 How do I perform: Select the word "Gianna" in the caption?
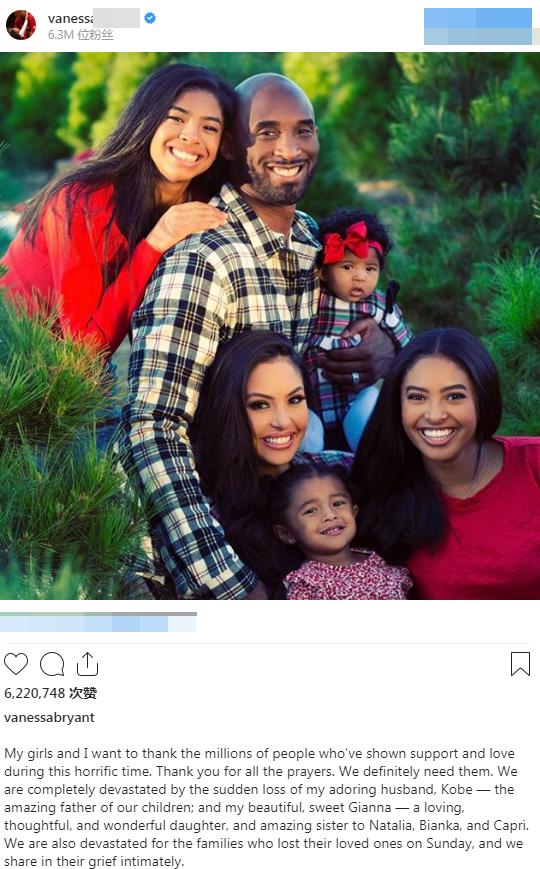(x=370, y=807)
